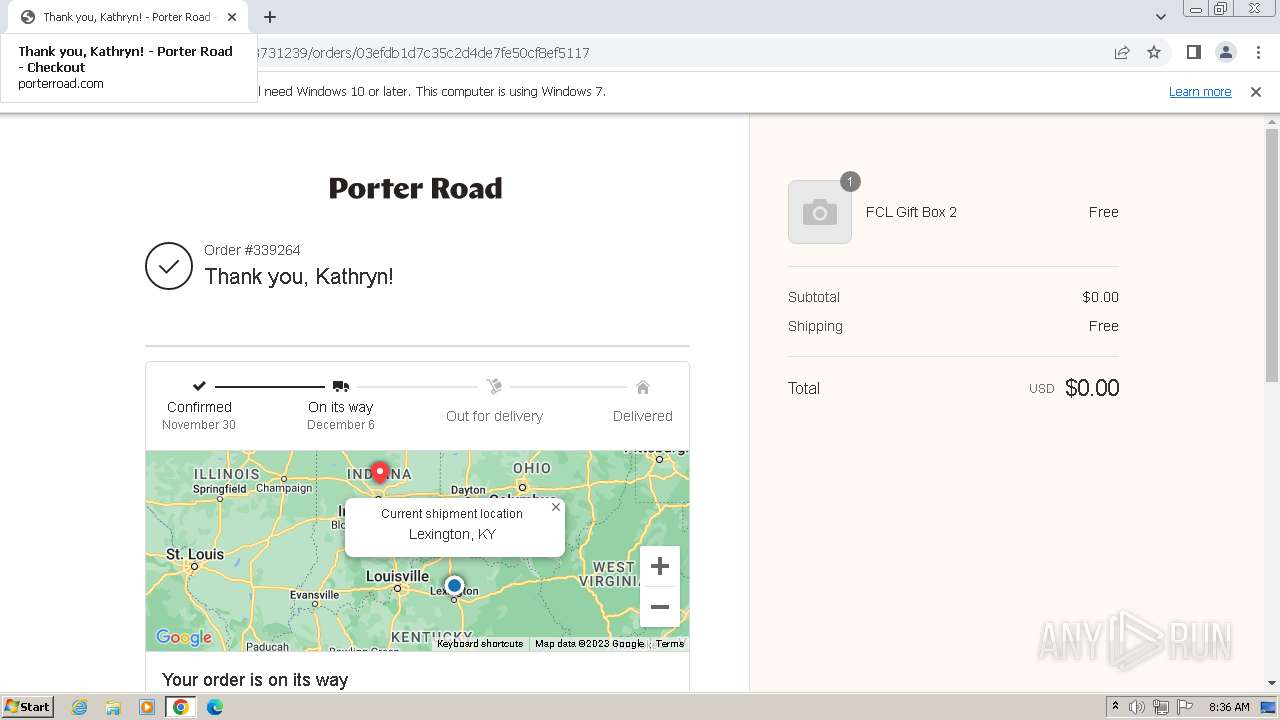Zoom out on the map
Viewport: 1280px width, 720px height.
(660, 607)
